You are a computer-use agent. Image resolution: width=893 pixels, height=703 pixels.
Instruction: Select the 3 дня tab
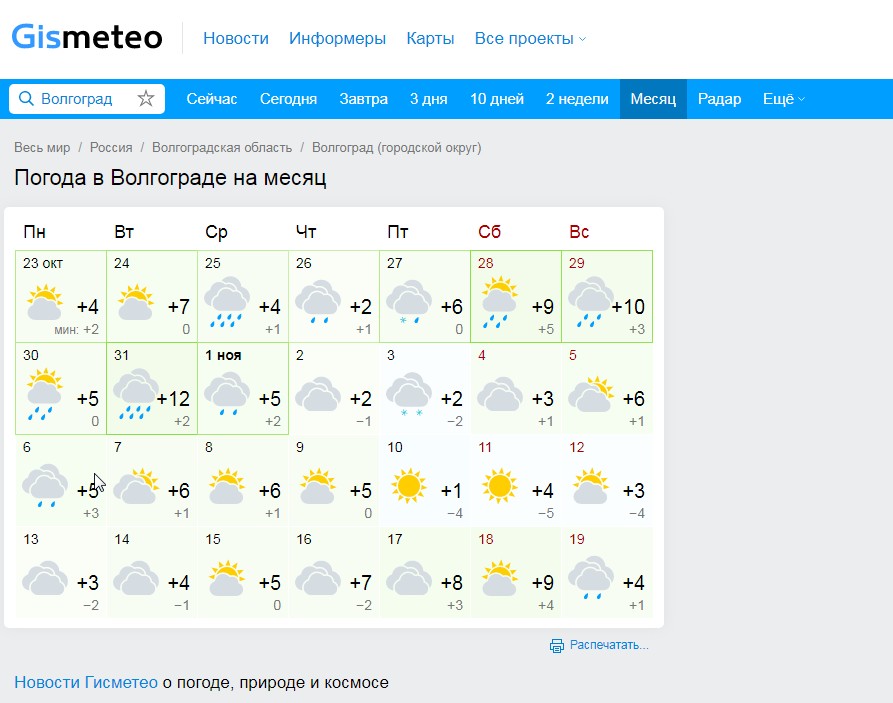tap(428, 99)
